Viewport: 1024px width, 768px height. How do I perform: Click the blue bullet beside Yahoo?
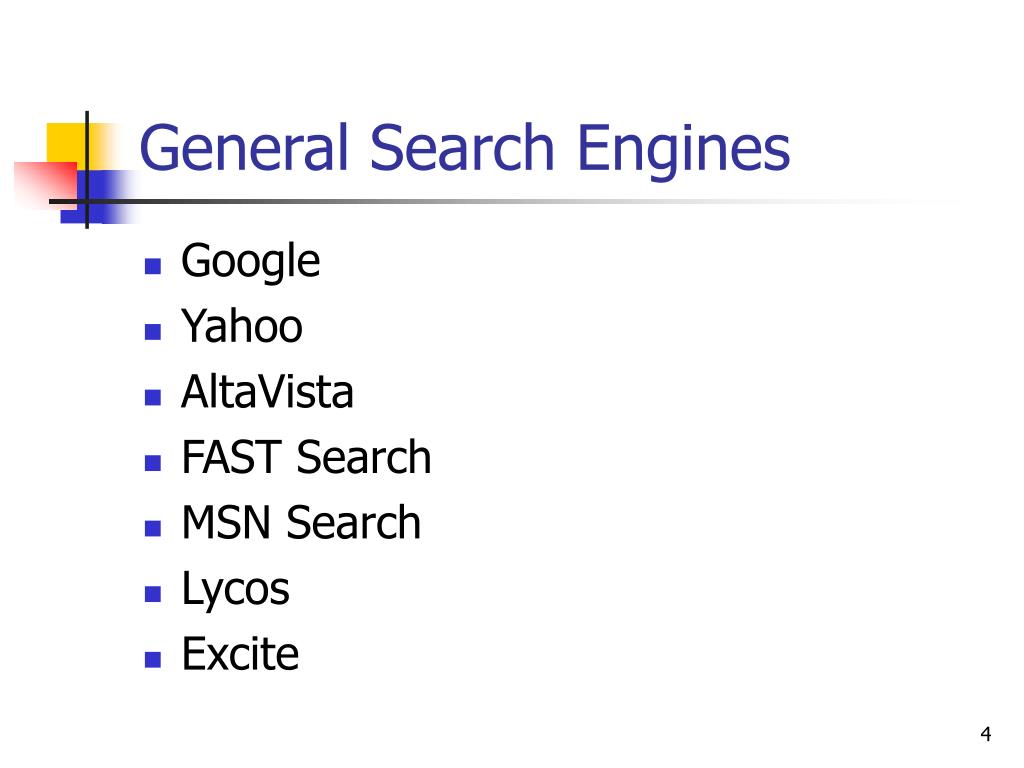(x=153, y=332)
